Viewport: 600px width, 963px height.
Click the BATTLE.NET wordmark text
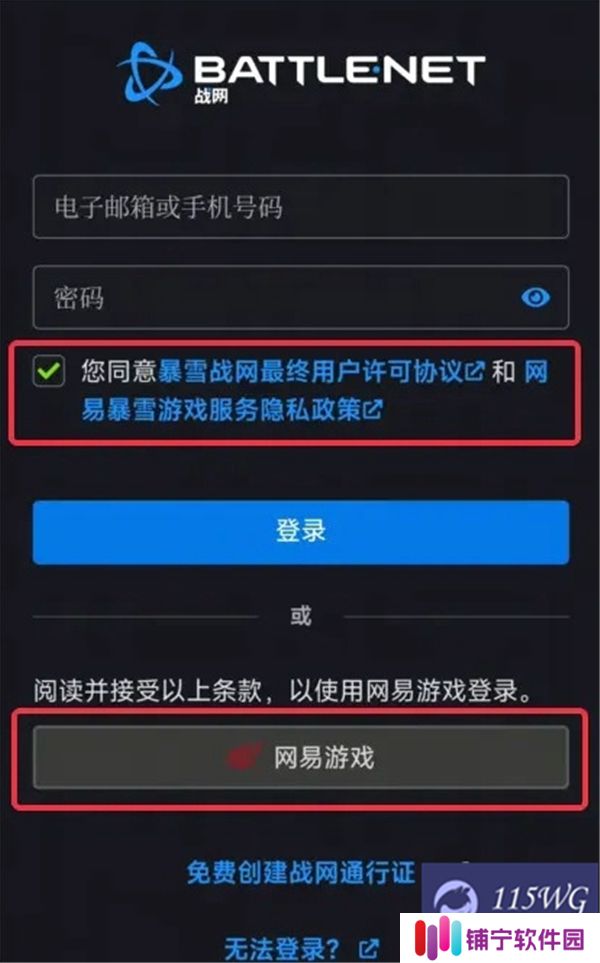click(x=340, y=69)
